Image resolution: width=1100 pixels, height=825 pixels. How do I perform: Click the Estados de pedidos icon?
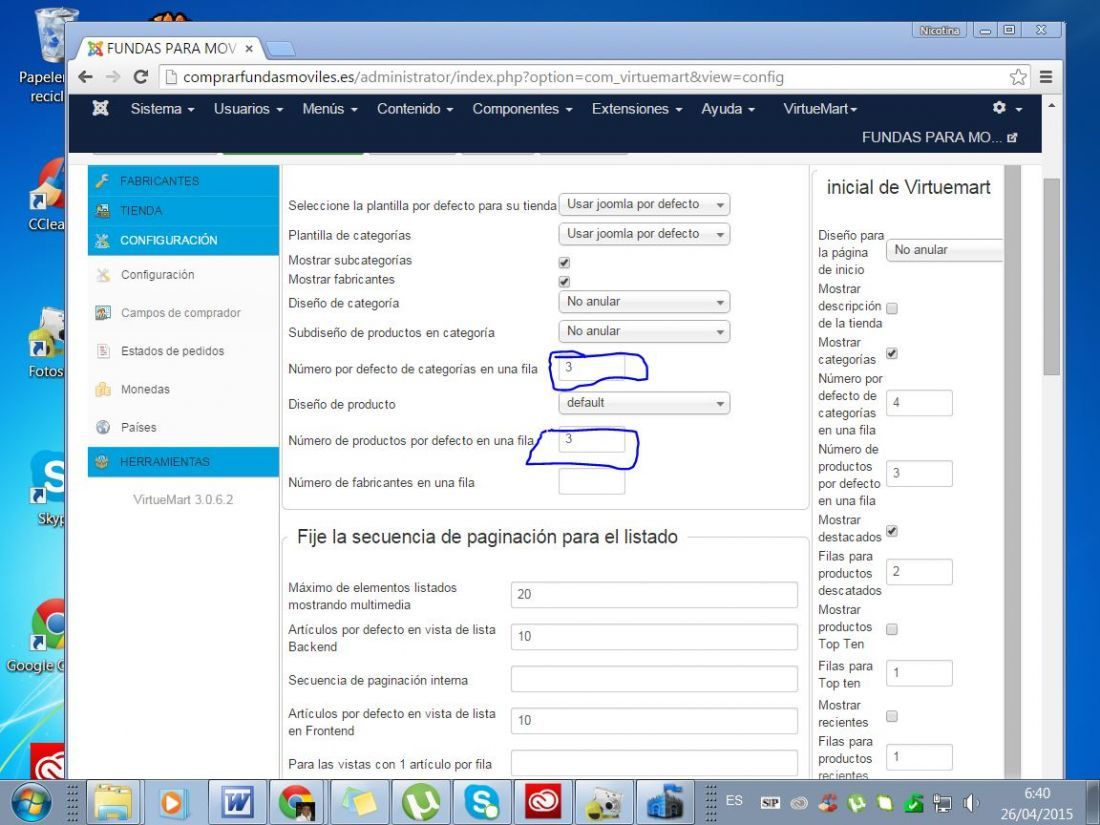(x=103, y=351)
